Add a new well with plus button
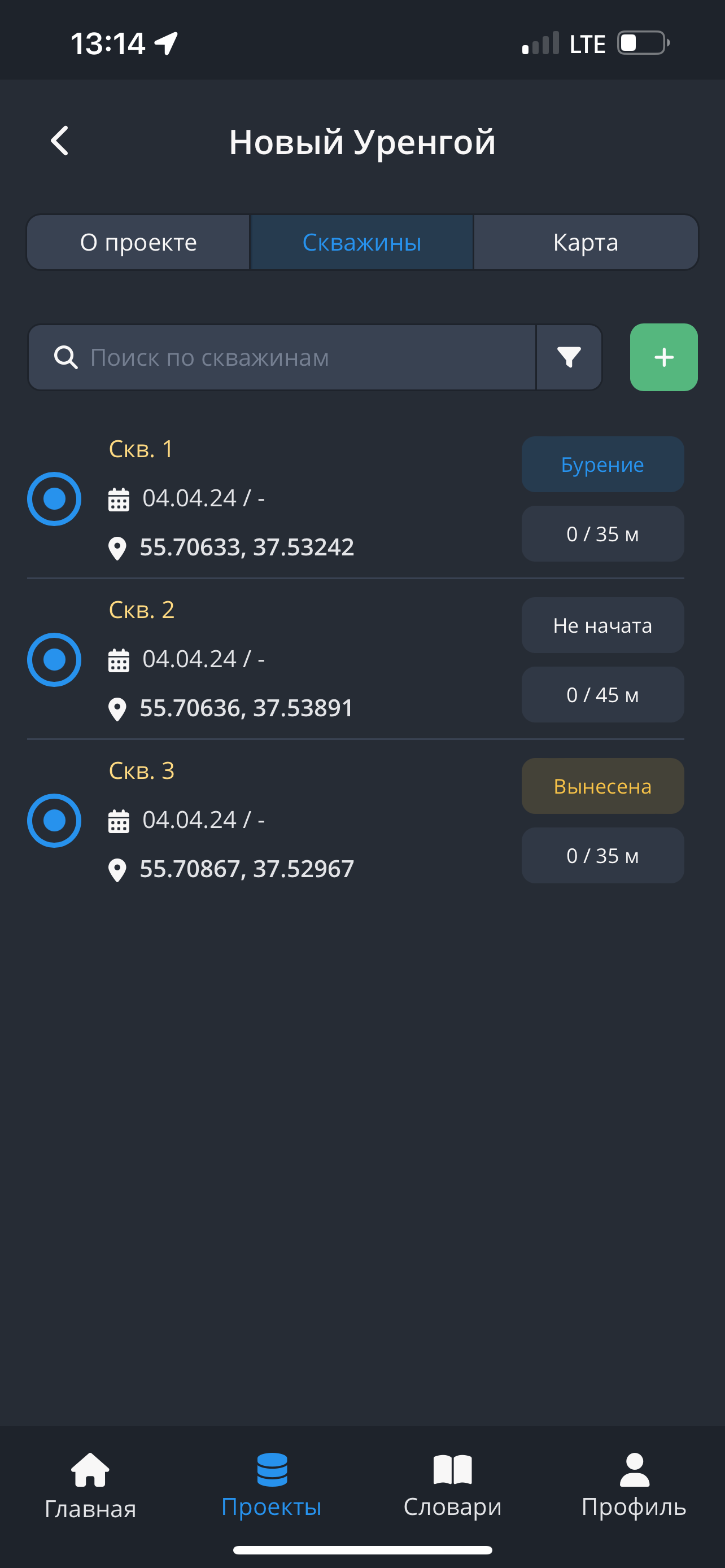The image size is (725, 1568). [x=663, y=357]
